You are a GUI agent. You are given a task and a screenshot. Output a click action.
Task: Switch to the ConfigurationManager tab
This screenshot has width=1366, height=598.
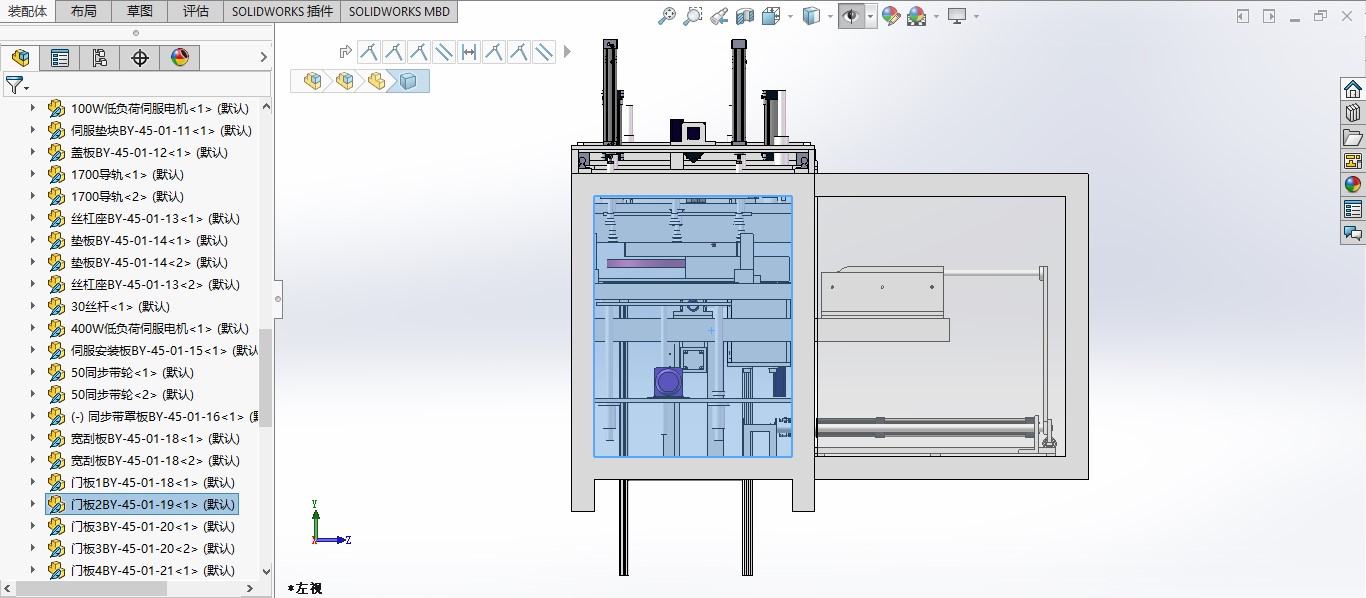[100, 58]
